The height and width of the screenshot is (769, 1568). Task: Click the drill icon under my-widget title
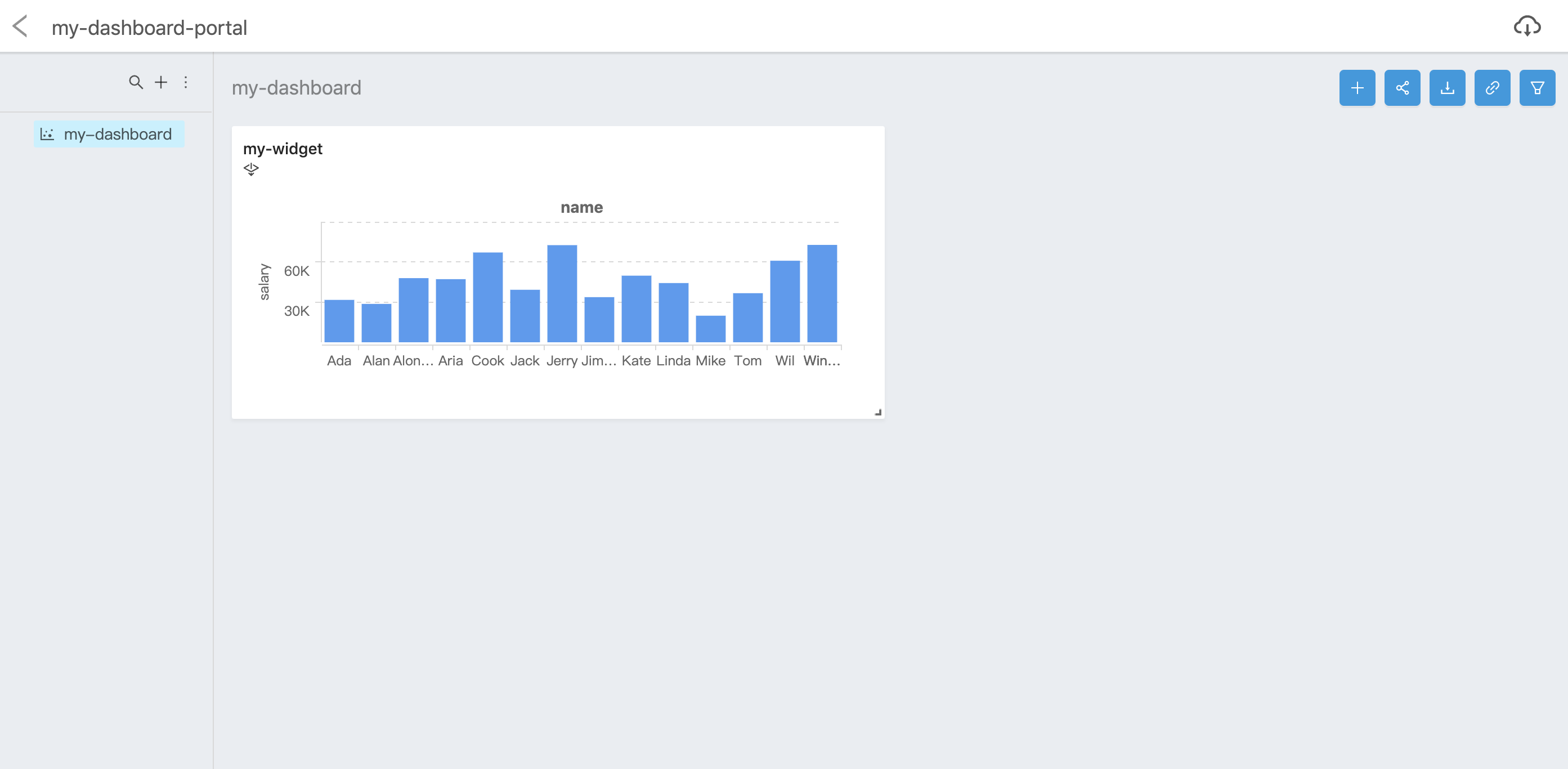251,169
